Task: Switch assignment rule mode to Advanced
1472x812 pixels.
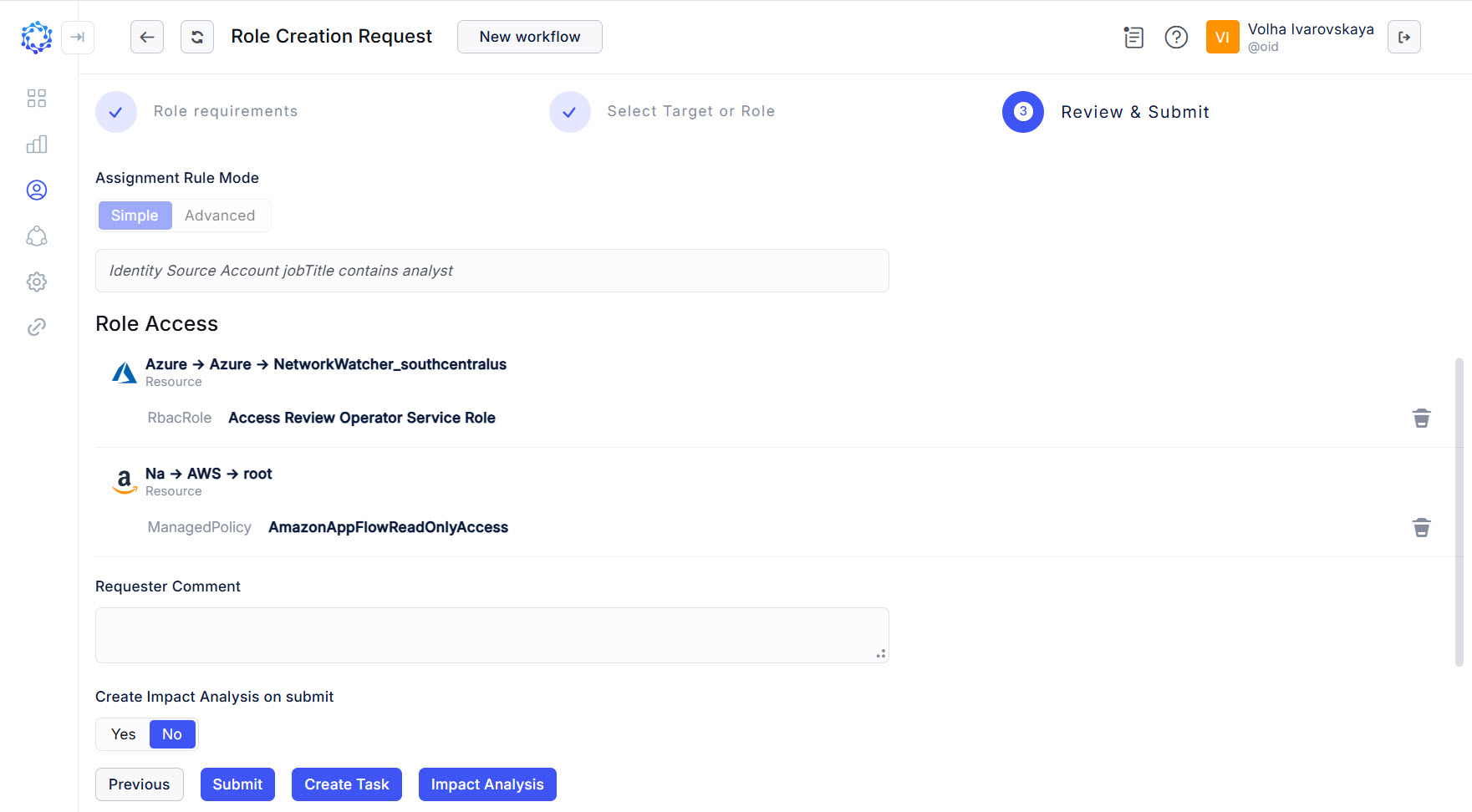Action: [x=220, y=216]
